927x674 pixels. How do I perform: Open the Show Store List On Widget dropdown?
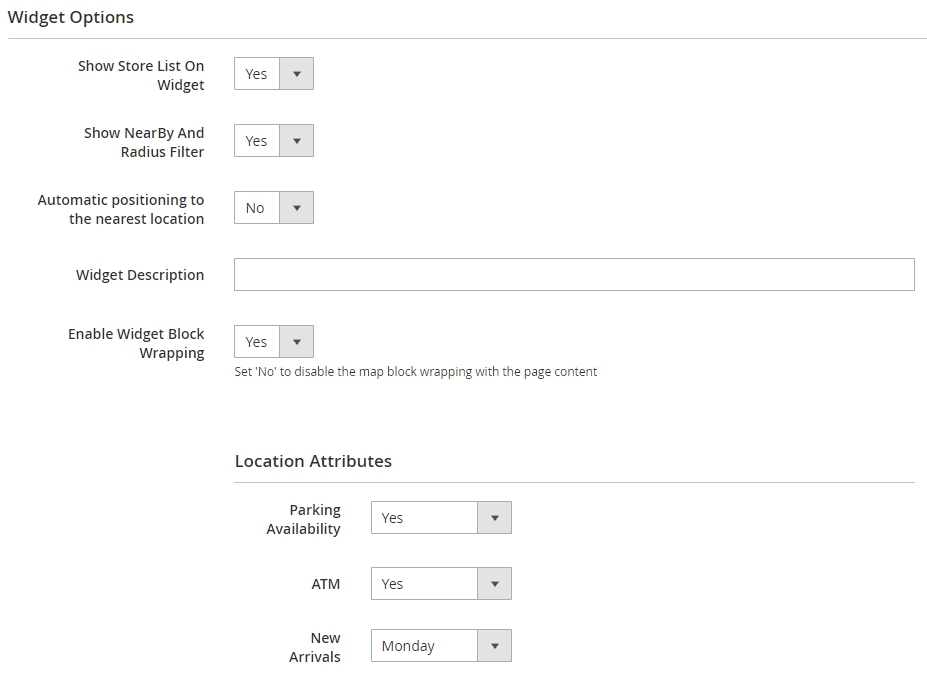coord(274,74)
